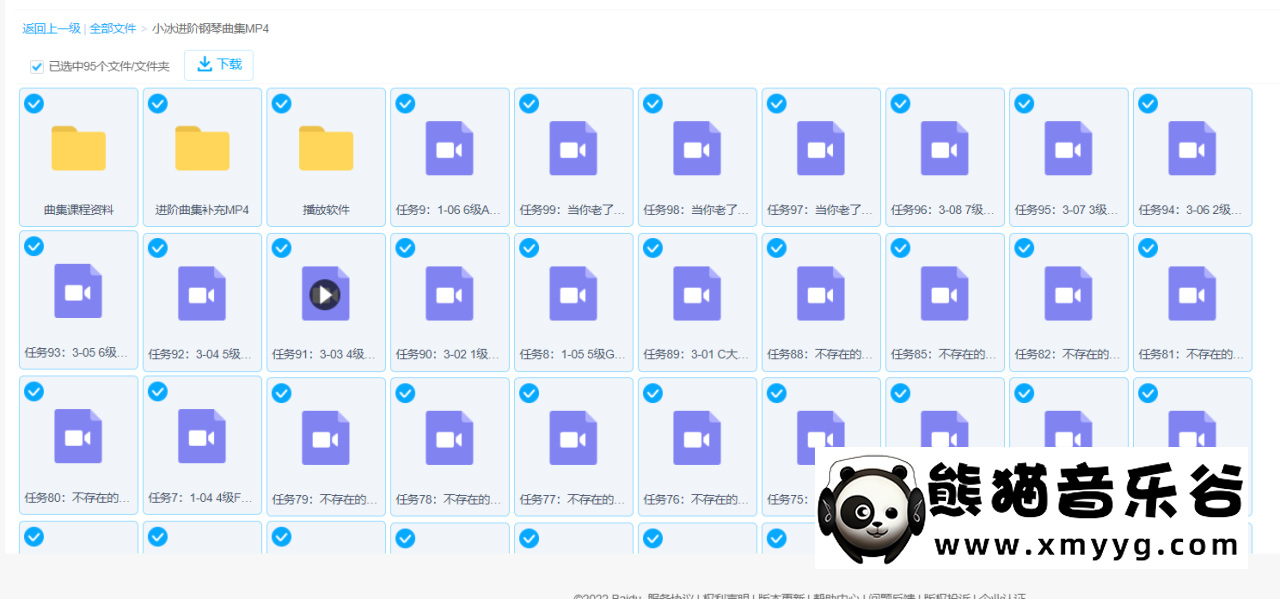Click the 任务85 video file icon
This screenshot has width=1280, height=599.
(x=945, y=293)
